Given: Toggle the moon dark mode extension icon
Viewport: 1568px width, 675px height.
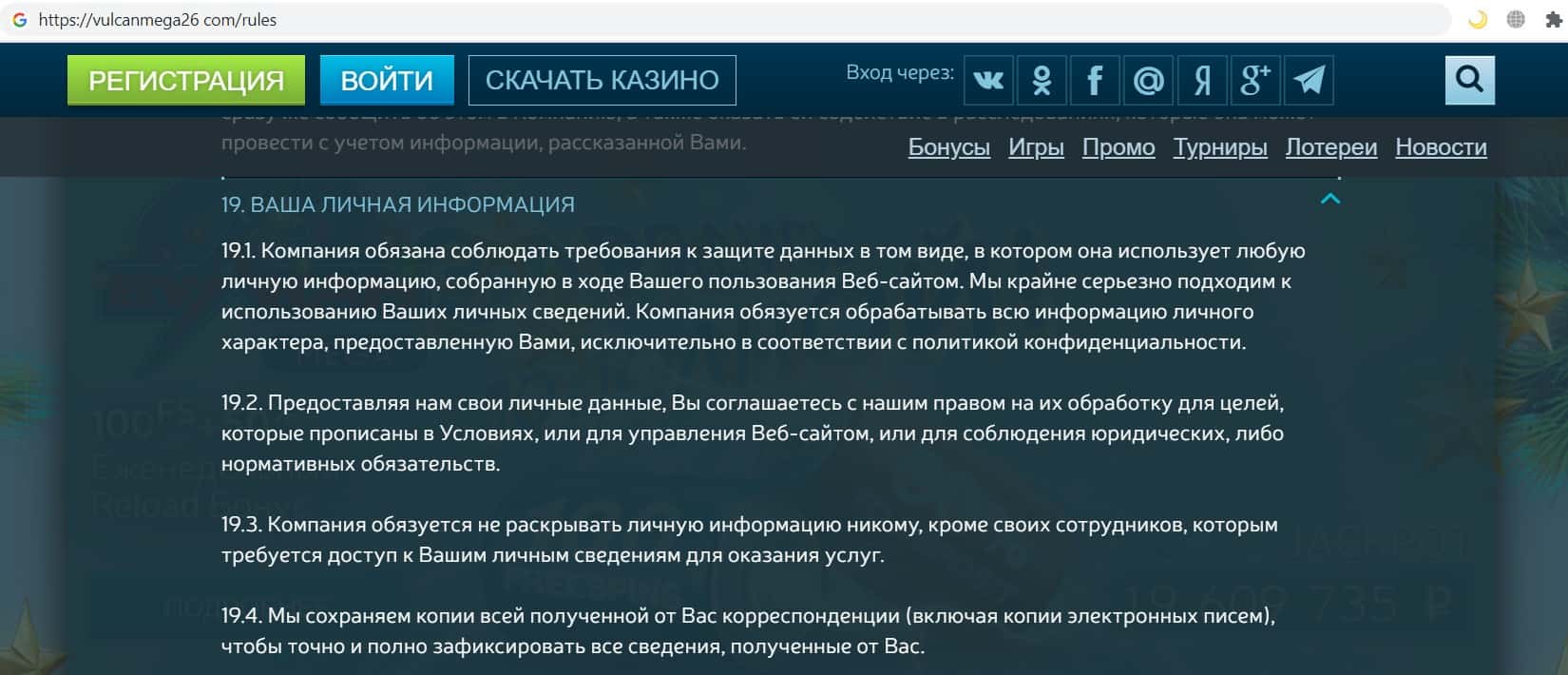Looking at the screenshot, I should (1478, 19).
